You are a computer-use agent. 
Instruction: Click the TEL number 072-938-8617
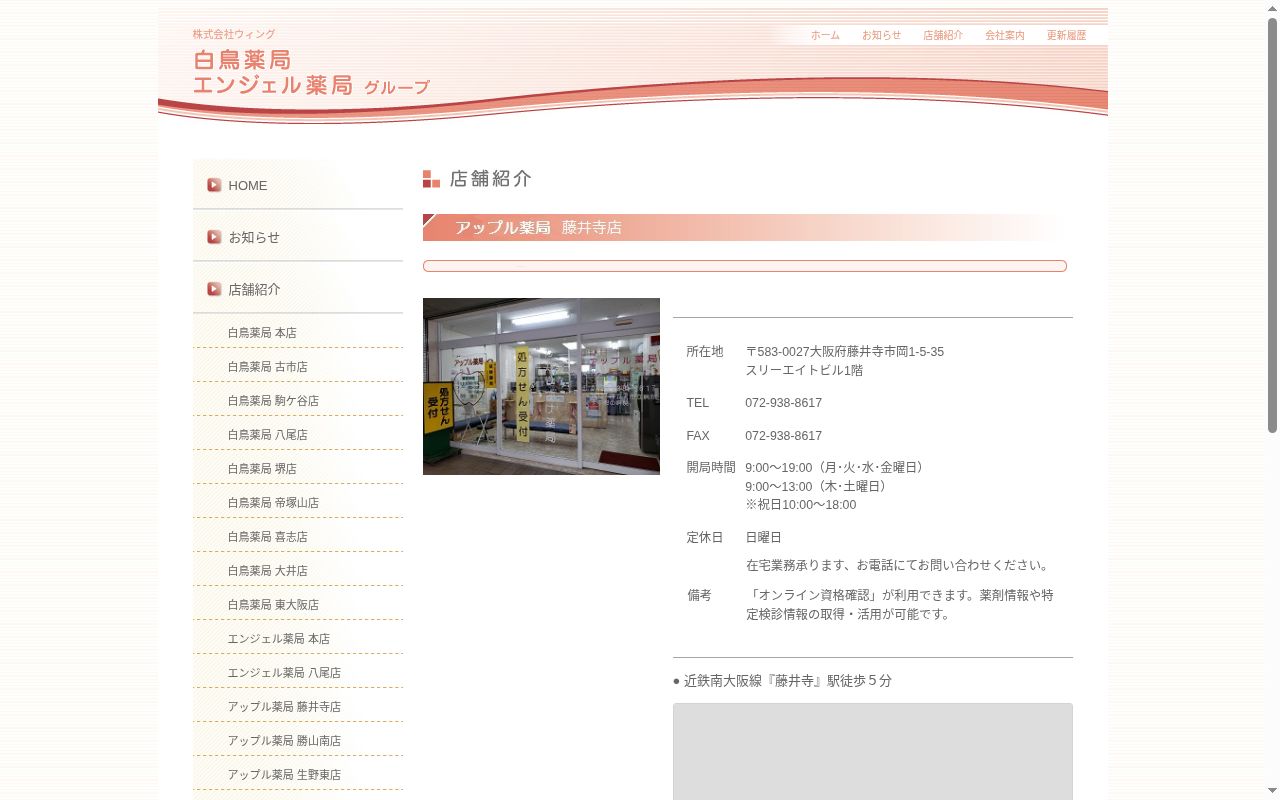(783, 402)
